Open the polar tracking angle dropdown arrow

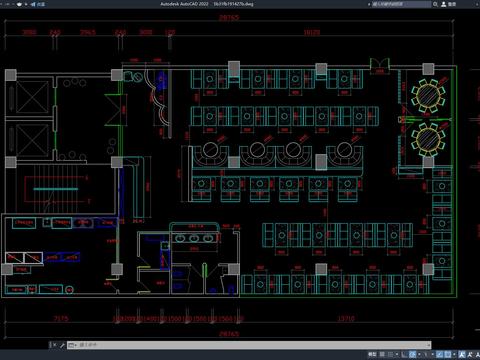point(419,354)
